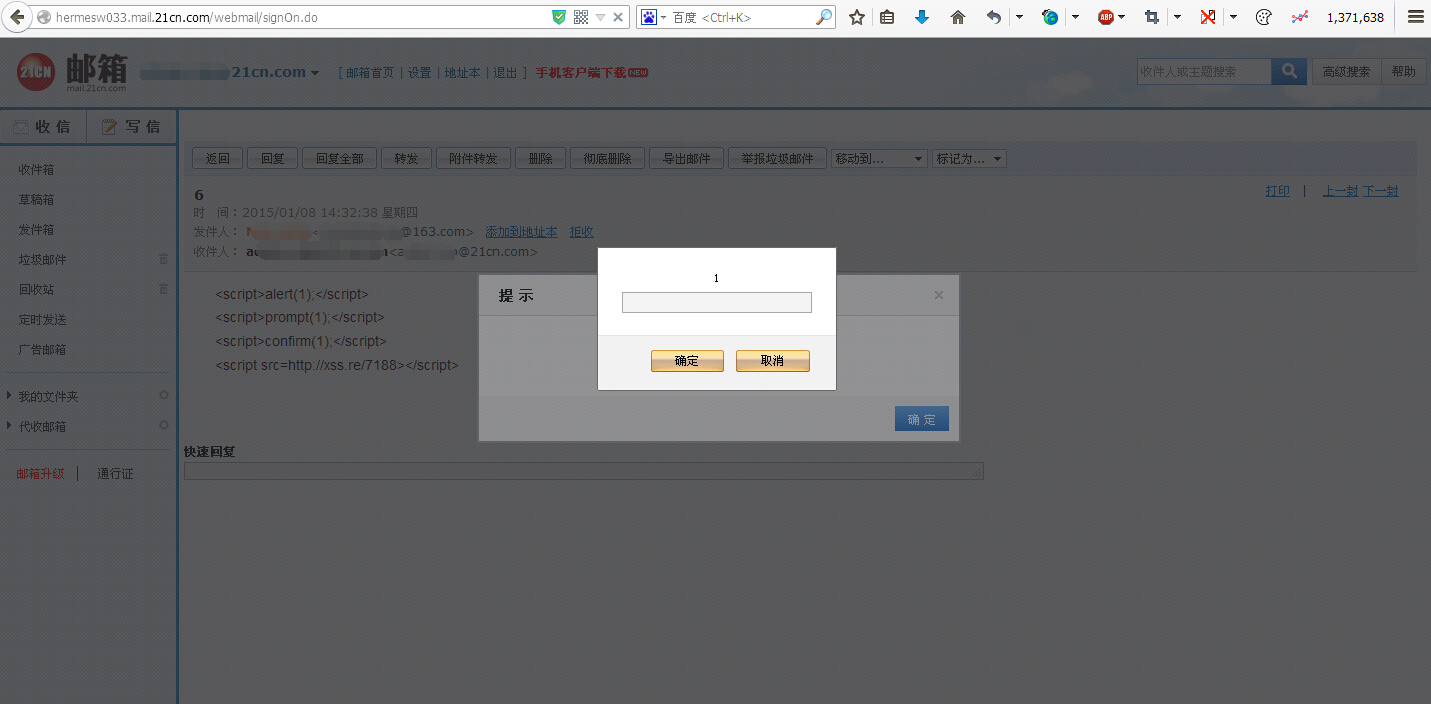Click the 彻底删除 button
The width and height of the screenshot is (1431, 704).
(x=607, y=159)
